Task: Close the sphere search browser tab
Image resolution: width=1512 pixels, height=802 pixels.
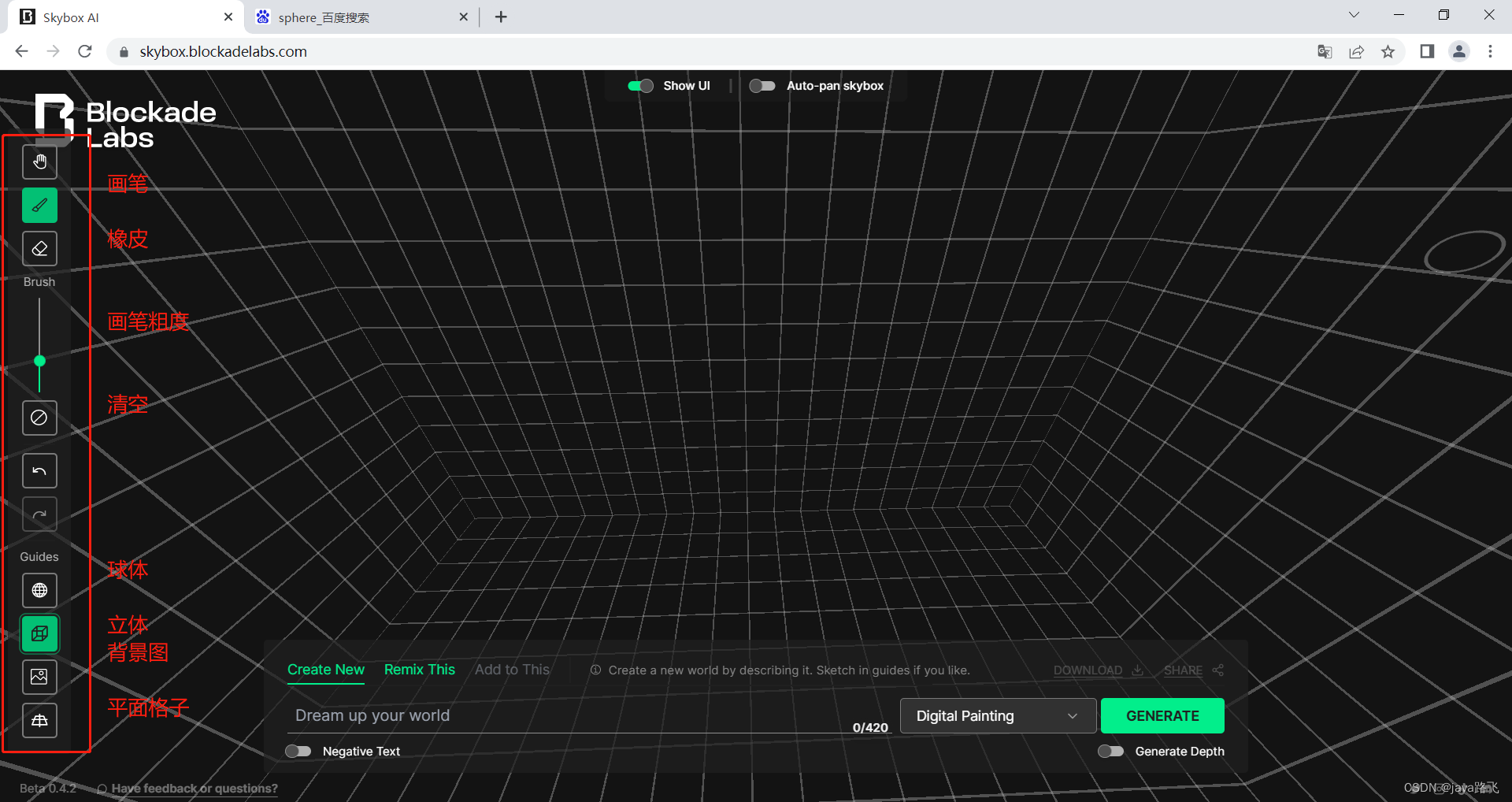Action: pos(463,17)
